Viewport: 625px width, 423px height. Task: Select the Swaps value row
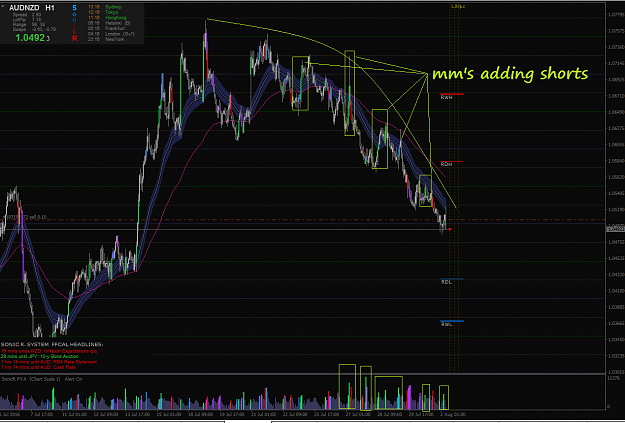34,30
